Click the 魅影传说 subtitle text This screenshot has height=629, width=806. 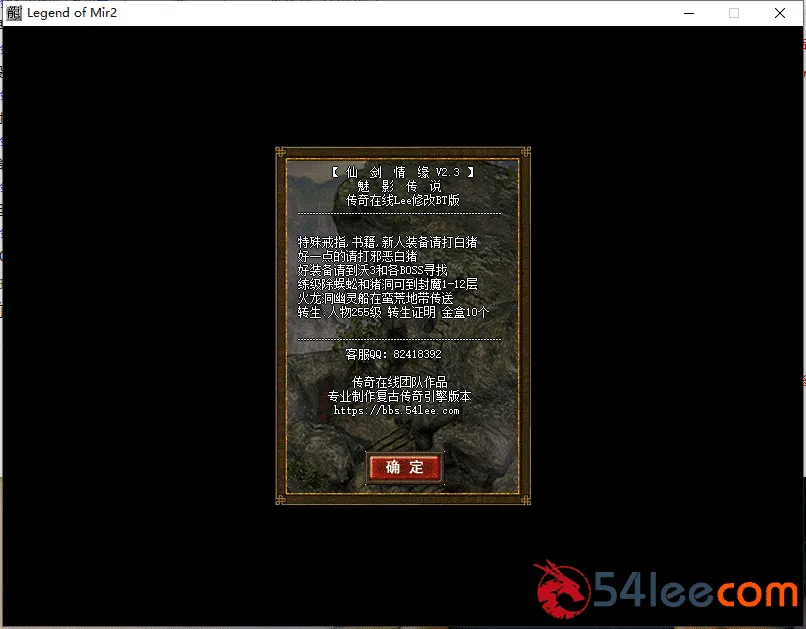399,186
